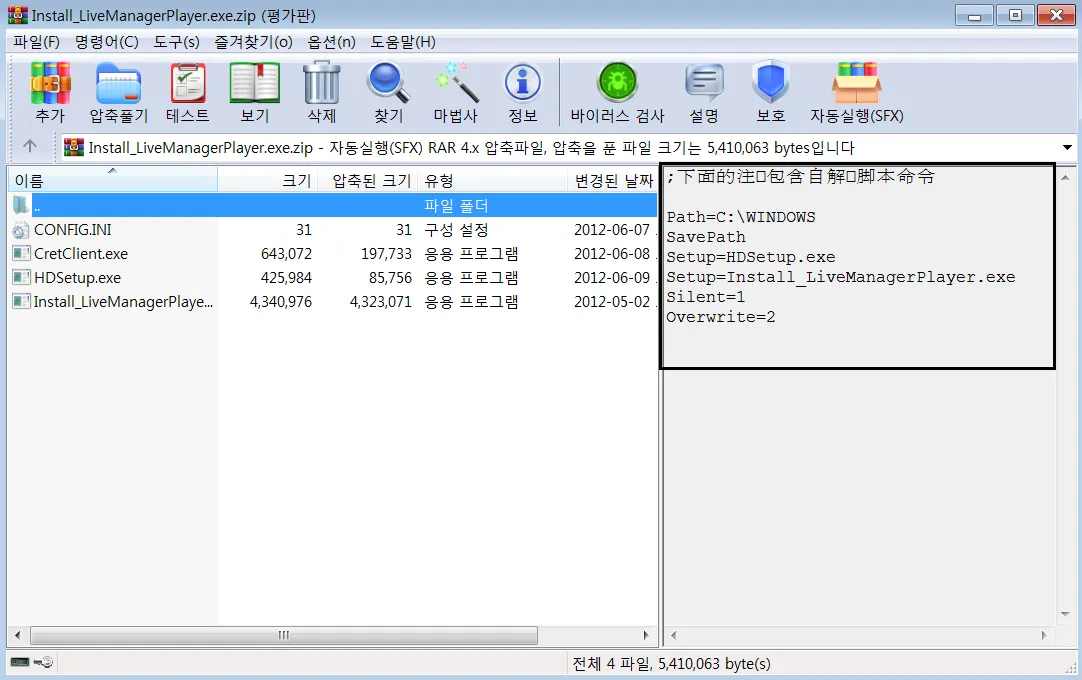Open the 즐겨찾기(o) menu
Screen dimensions: 1082x680
coord(253,42)
